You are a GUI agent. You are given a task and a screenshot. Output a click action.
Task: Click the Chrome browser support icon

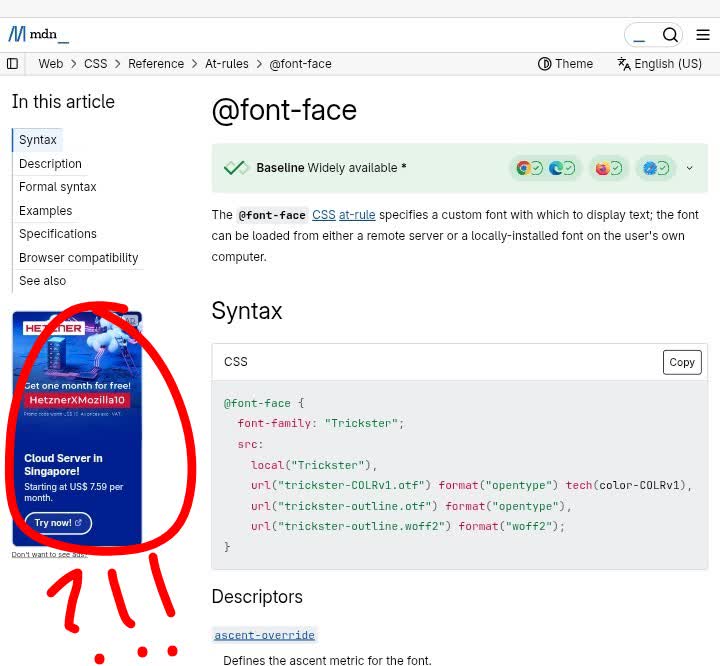[523, 168]
